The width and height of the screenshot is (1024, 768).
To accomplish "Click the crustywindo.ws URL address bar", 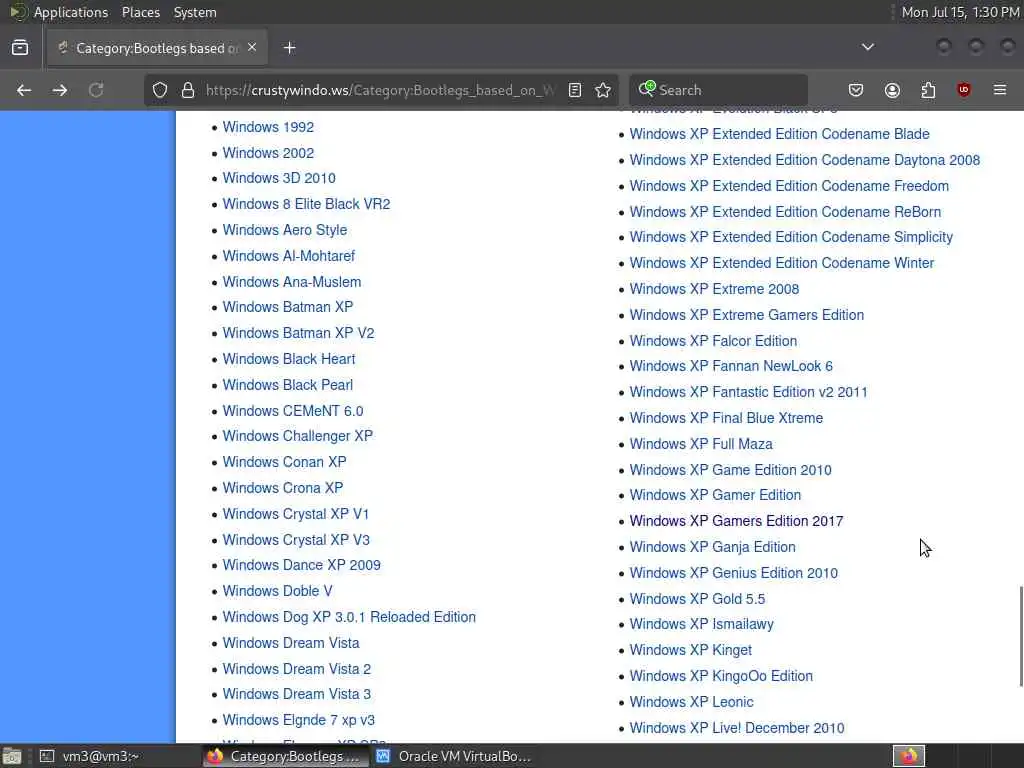I will (380, 90).
